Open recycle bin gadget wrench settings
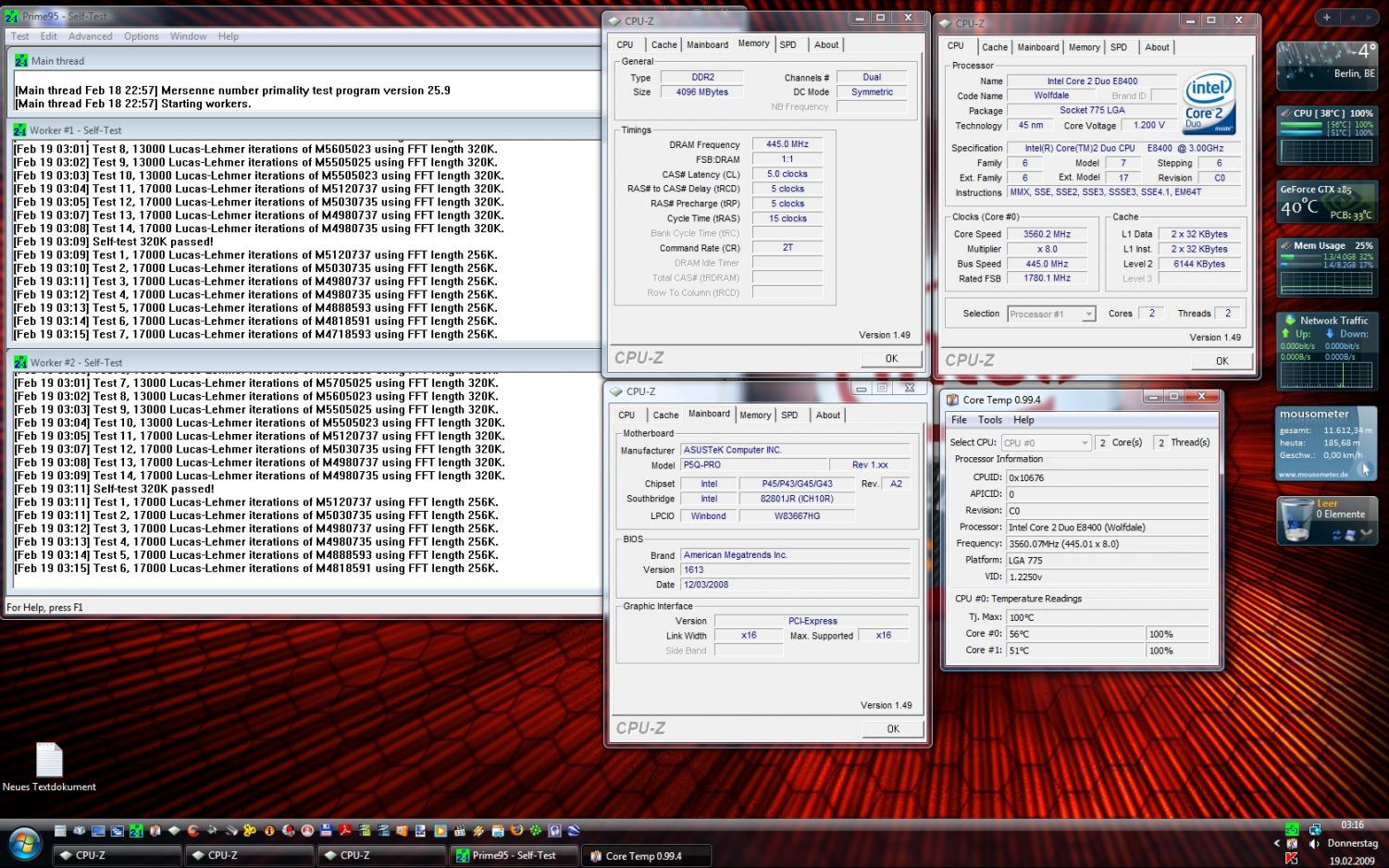The image size is (1389, 868). click(x=1367, y=534)
